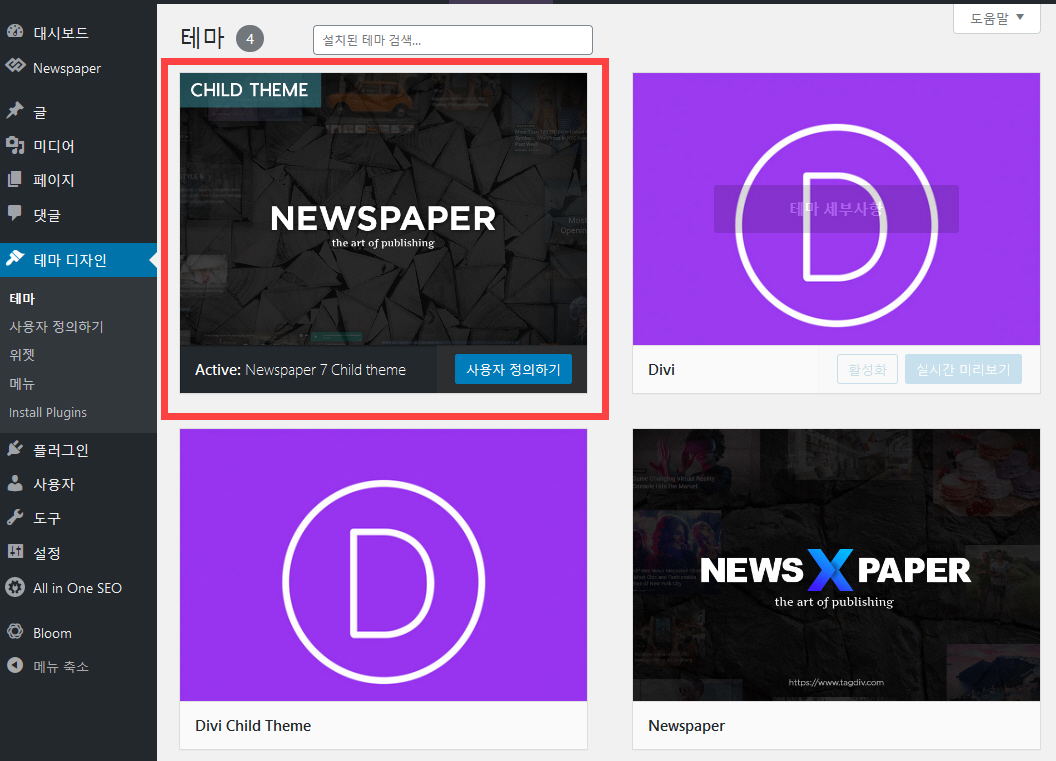Click the Newspaper theme name at bottom

(686, 725)
